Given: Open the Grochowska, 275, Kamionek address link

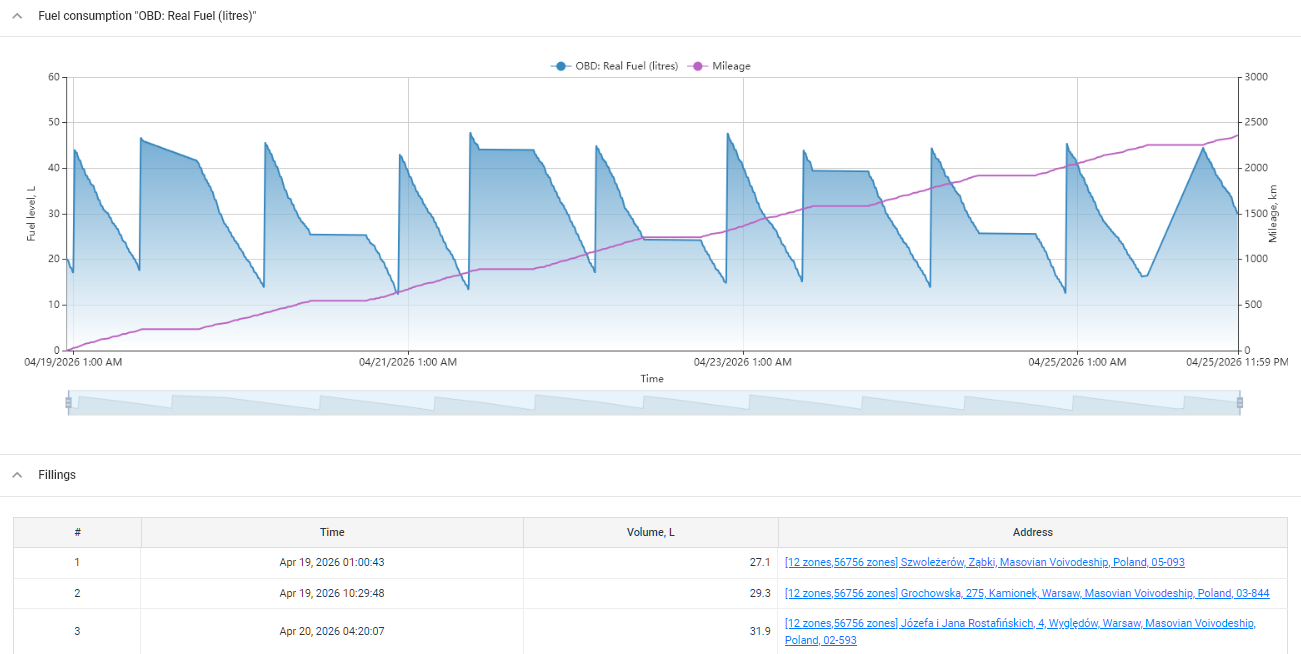Looking at the screenshot, I should coord(1027,593).
